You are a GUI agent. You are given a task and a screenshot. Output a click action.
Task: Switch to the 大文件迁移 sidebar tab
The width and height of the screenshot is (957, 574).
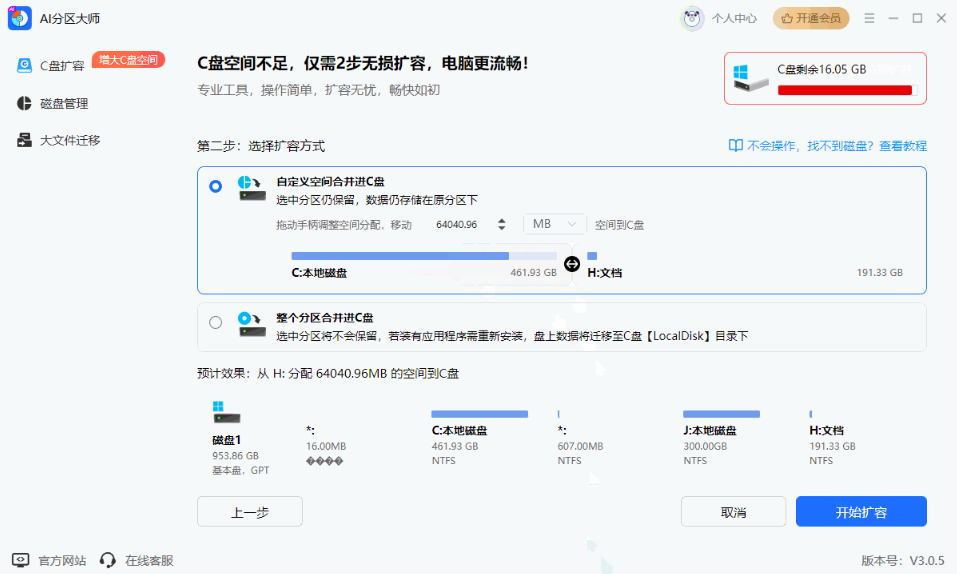click(x=70, y=140)
